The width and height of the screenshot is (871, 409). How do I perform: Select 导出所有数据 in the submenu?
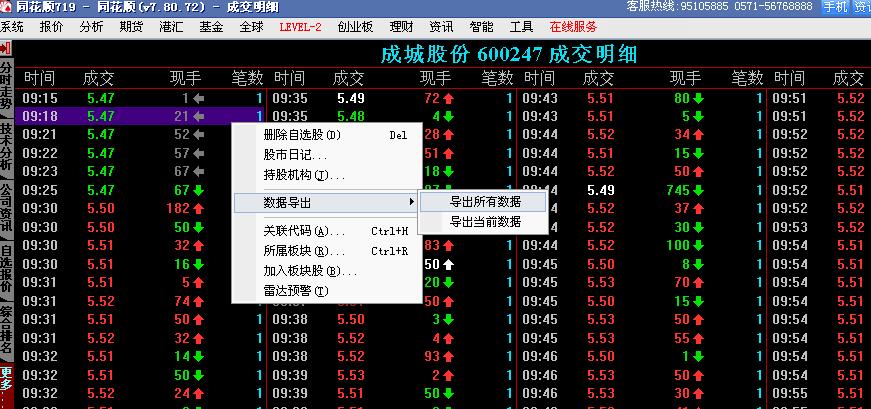tap(483, 202)
